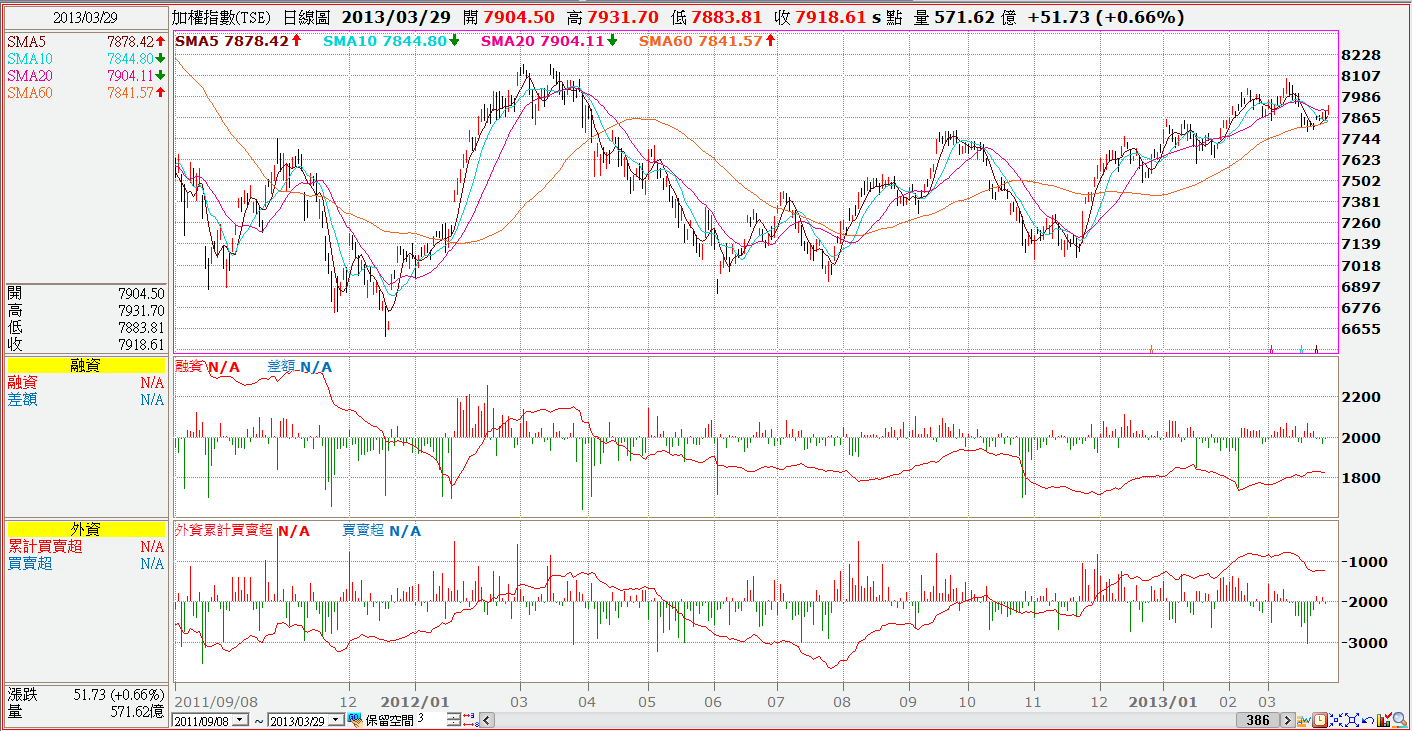Click the orange SMA60 7841.57 chart legend

click(706, 41)
